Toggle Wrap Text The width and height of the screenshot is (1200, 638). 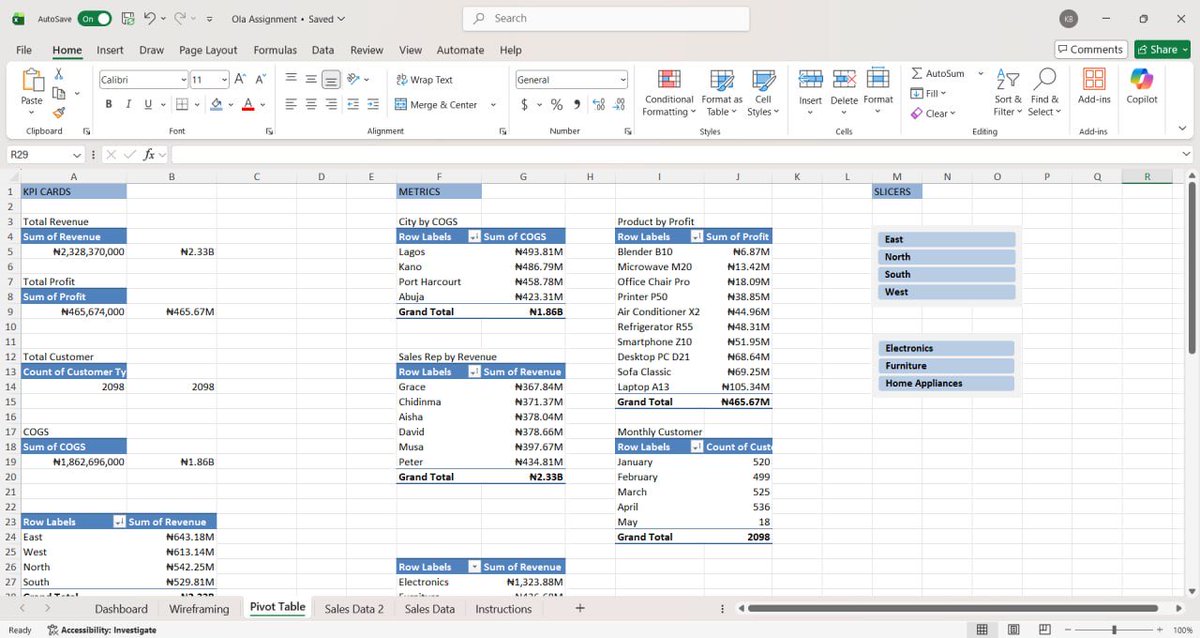pyautogui.click(x=424, y=80)
